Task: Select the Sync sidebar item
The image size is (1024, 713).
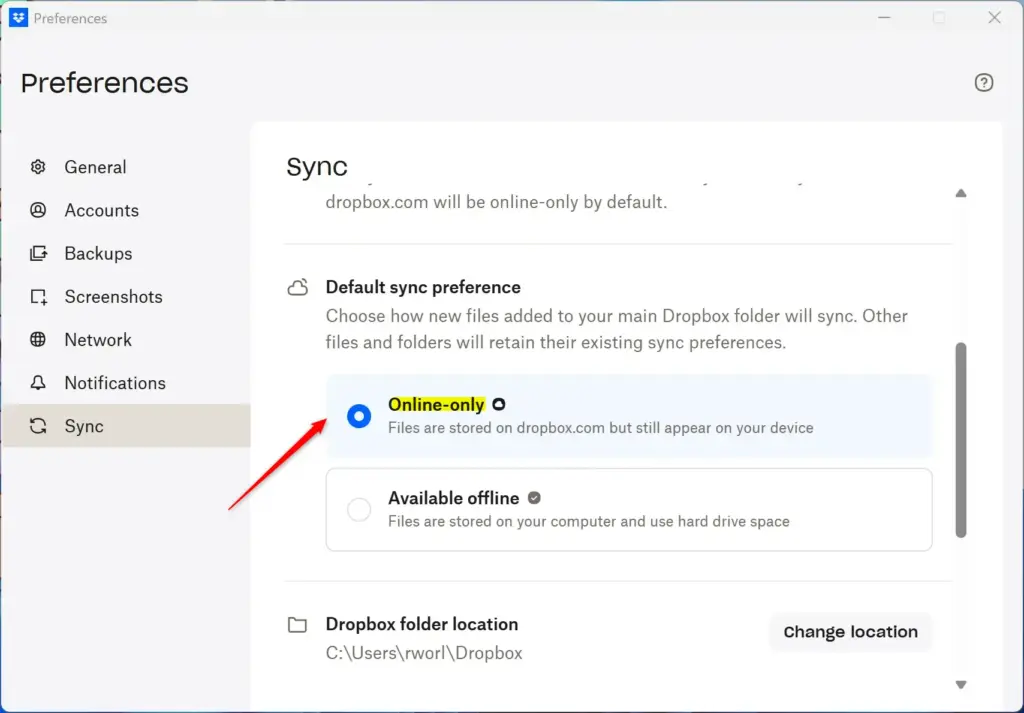Action: [x=126, y=426]
